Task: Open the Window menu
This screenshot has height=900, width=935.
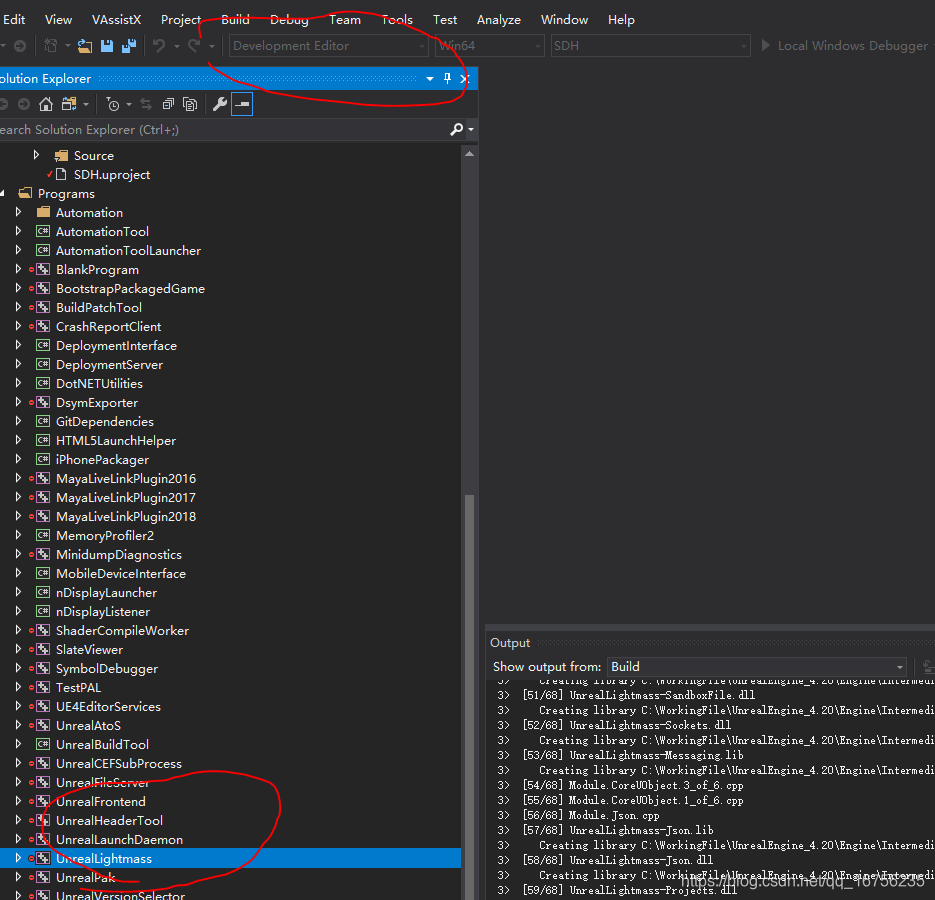Action: click(x=564, y=20)
